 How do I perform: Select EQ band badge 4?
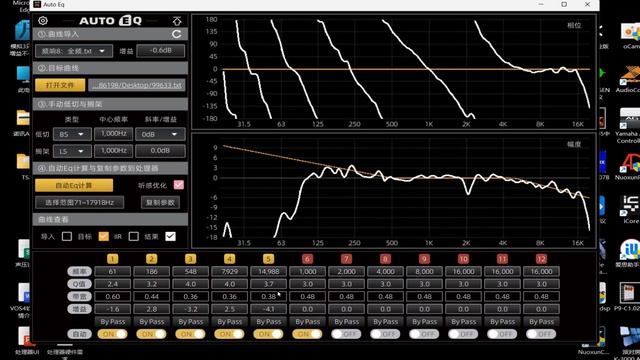click(x=229, y=259)
